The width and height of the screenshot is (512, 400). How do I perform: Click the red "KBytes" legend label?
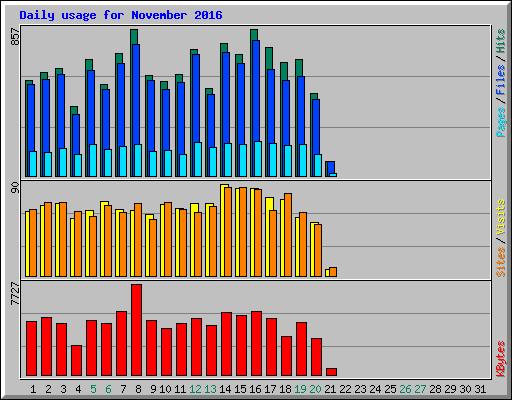point(500,359)
